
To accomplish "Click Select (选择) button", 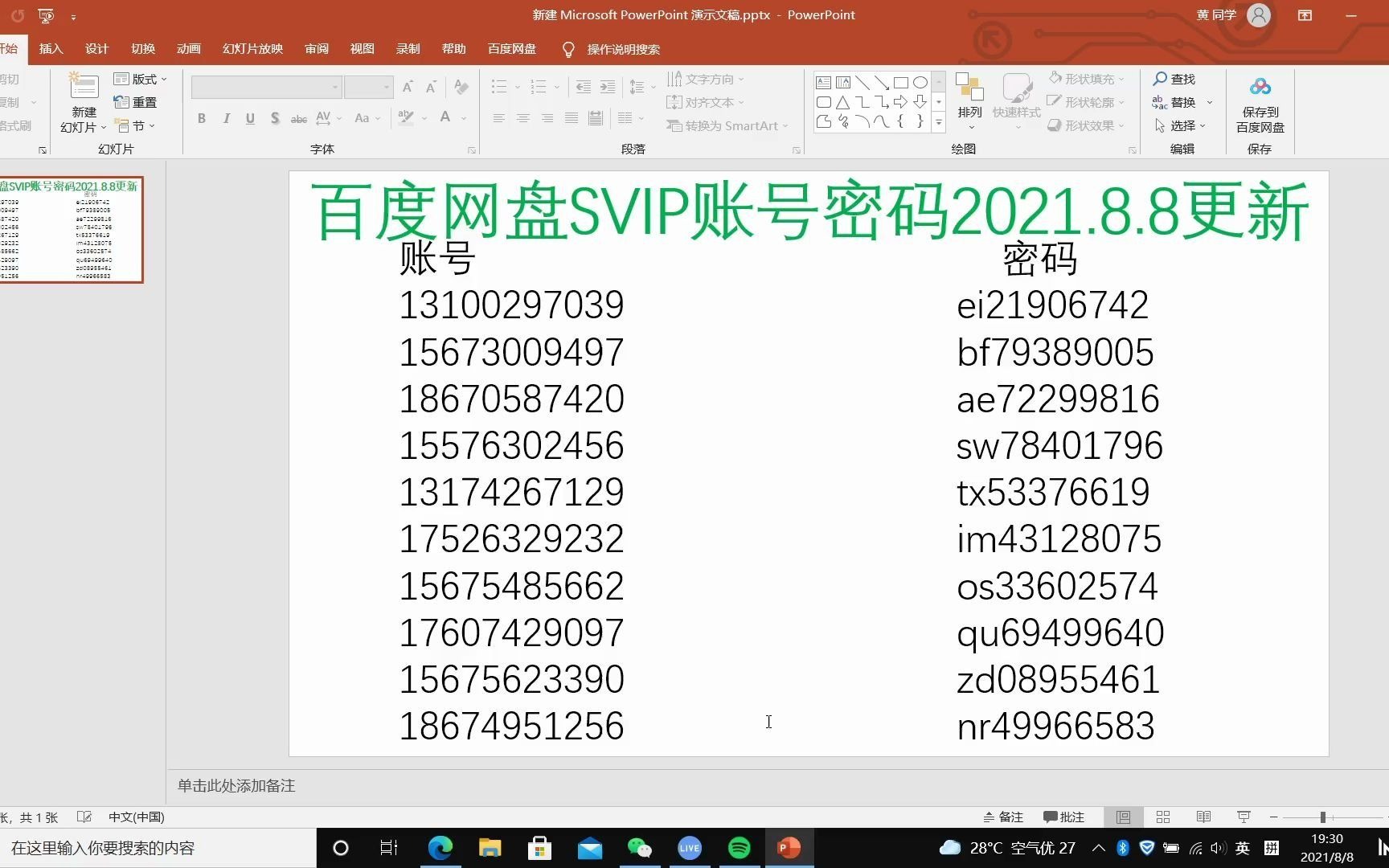I will click(1180, 125).
